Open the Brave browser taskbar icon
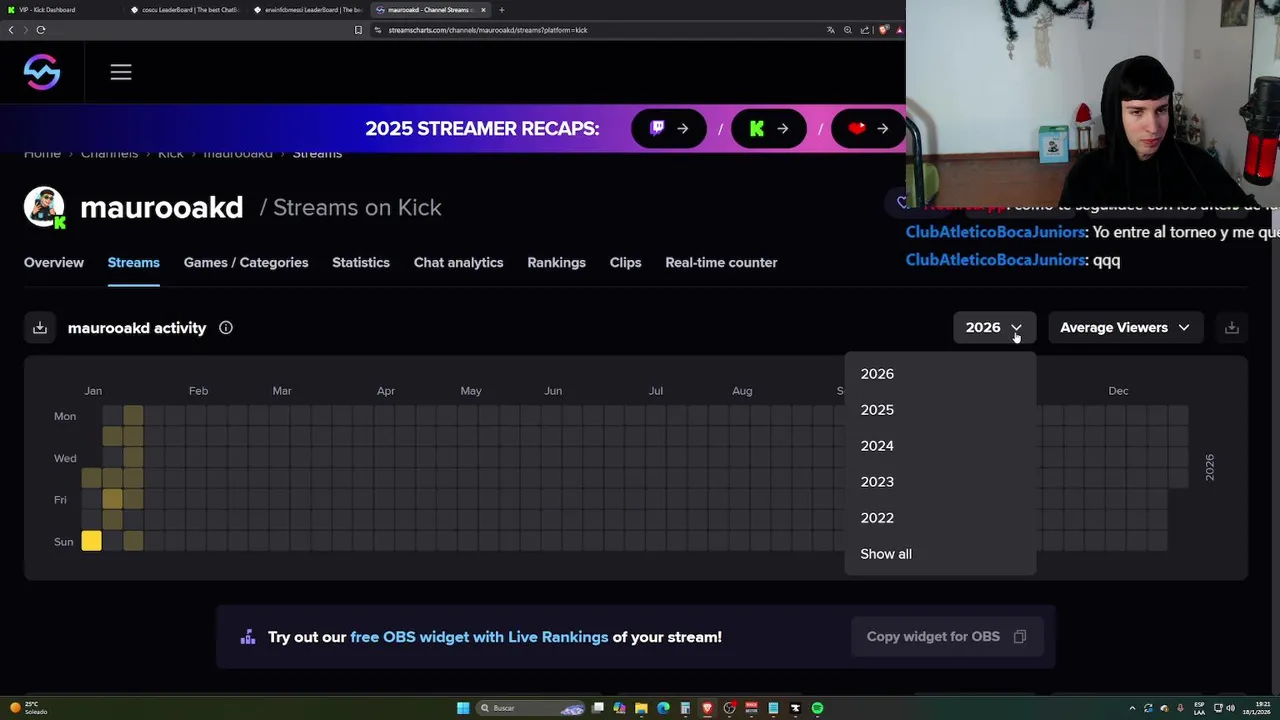 pyautogui.click(x=707, y=708)
